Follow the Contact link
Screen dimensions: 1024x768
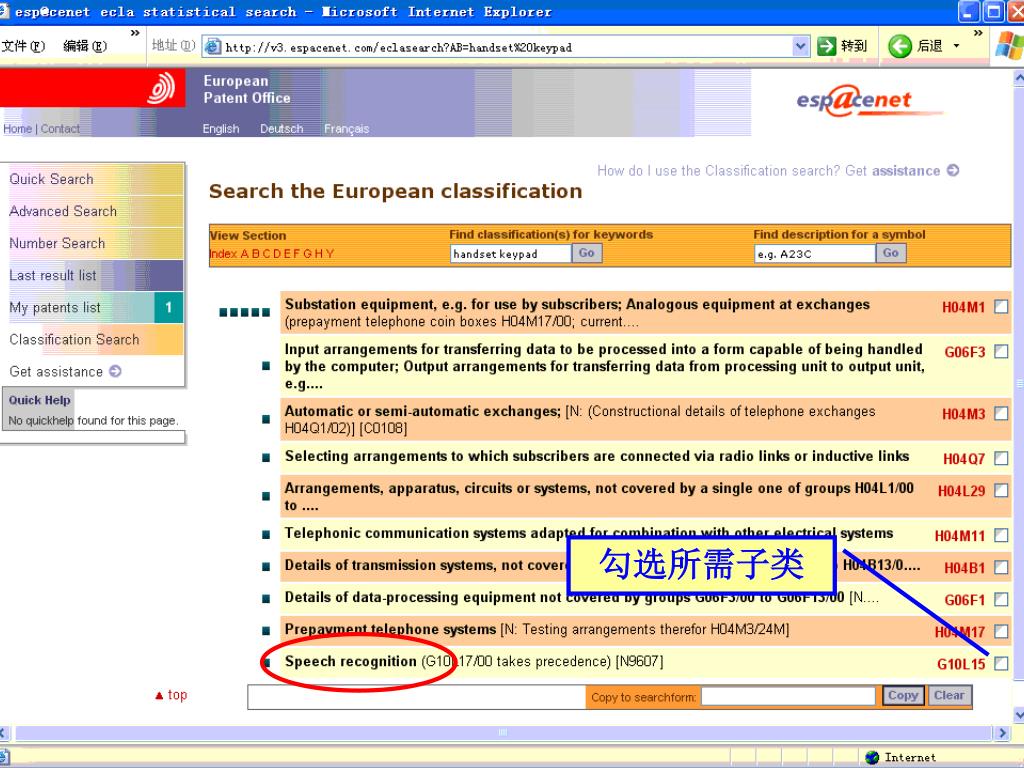pyautogui.click(x=60, y=129)
